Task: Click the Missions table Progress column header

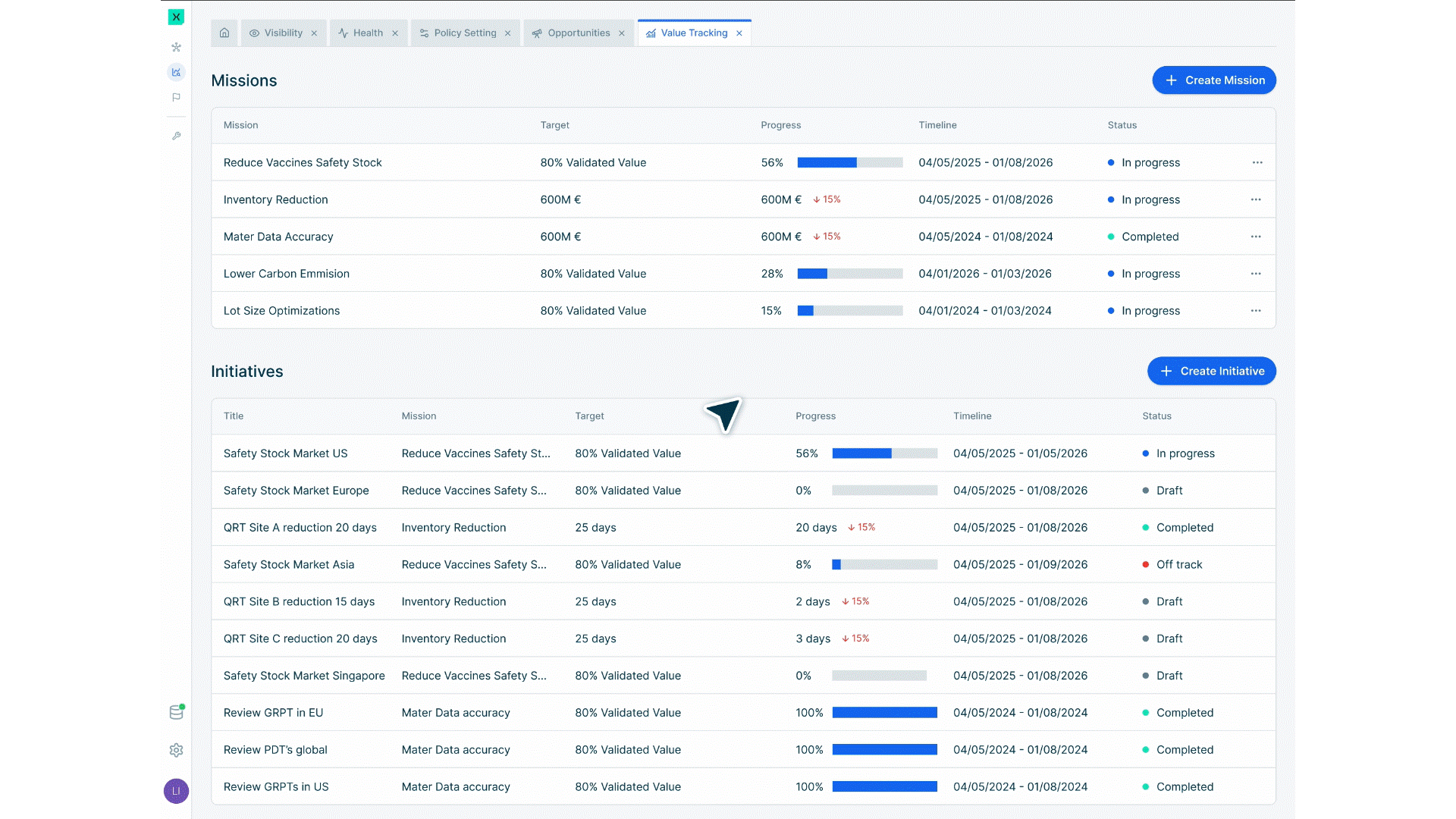Action: point(781,125)
